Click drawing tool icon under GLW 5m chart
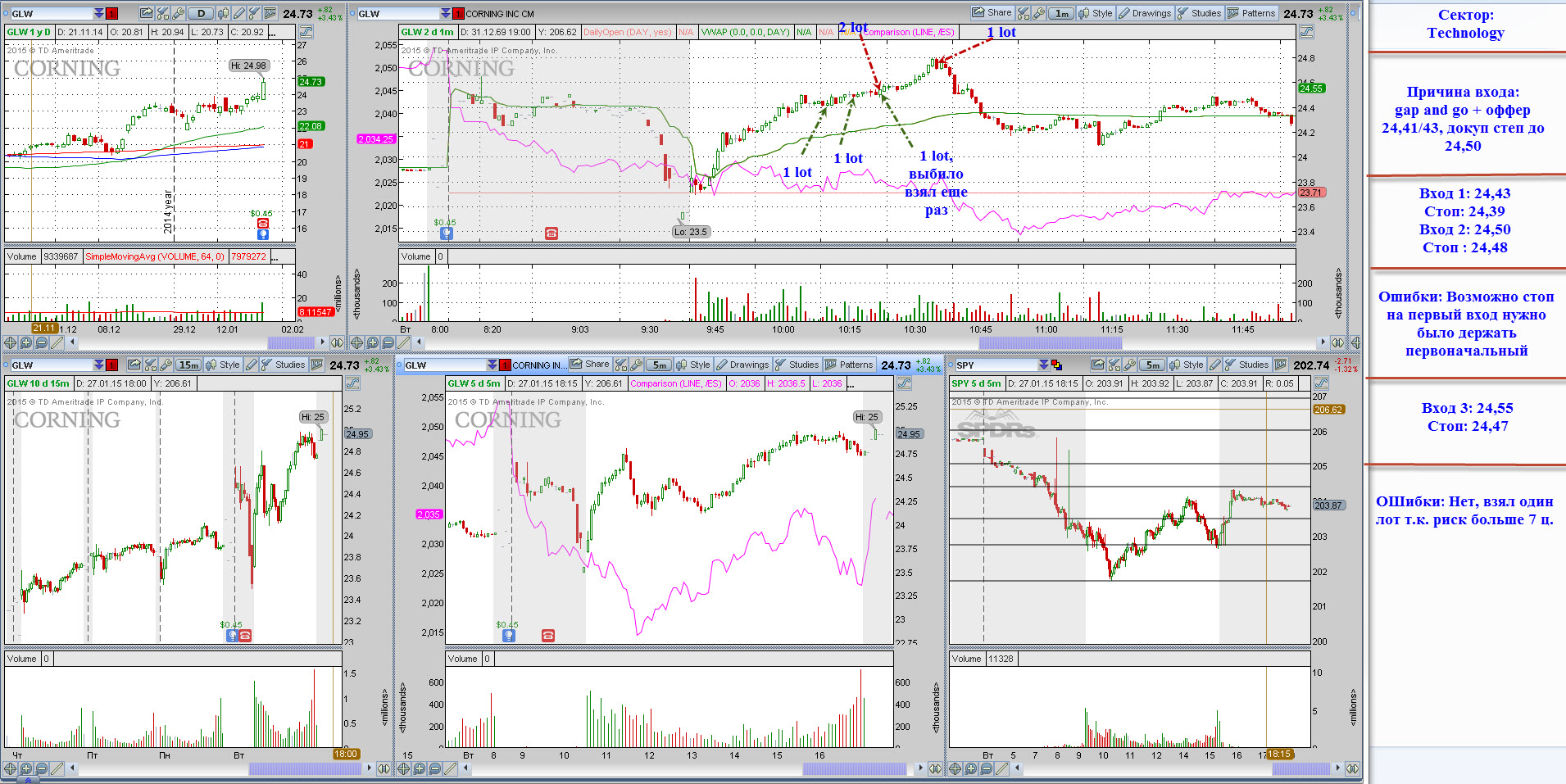Viewport: 1566px width, 784px height. coord(450,768)
